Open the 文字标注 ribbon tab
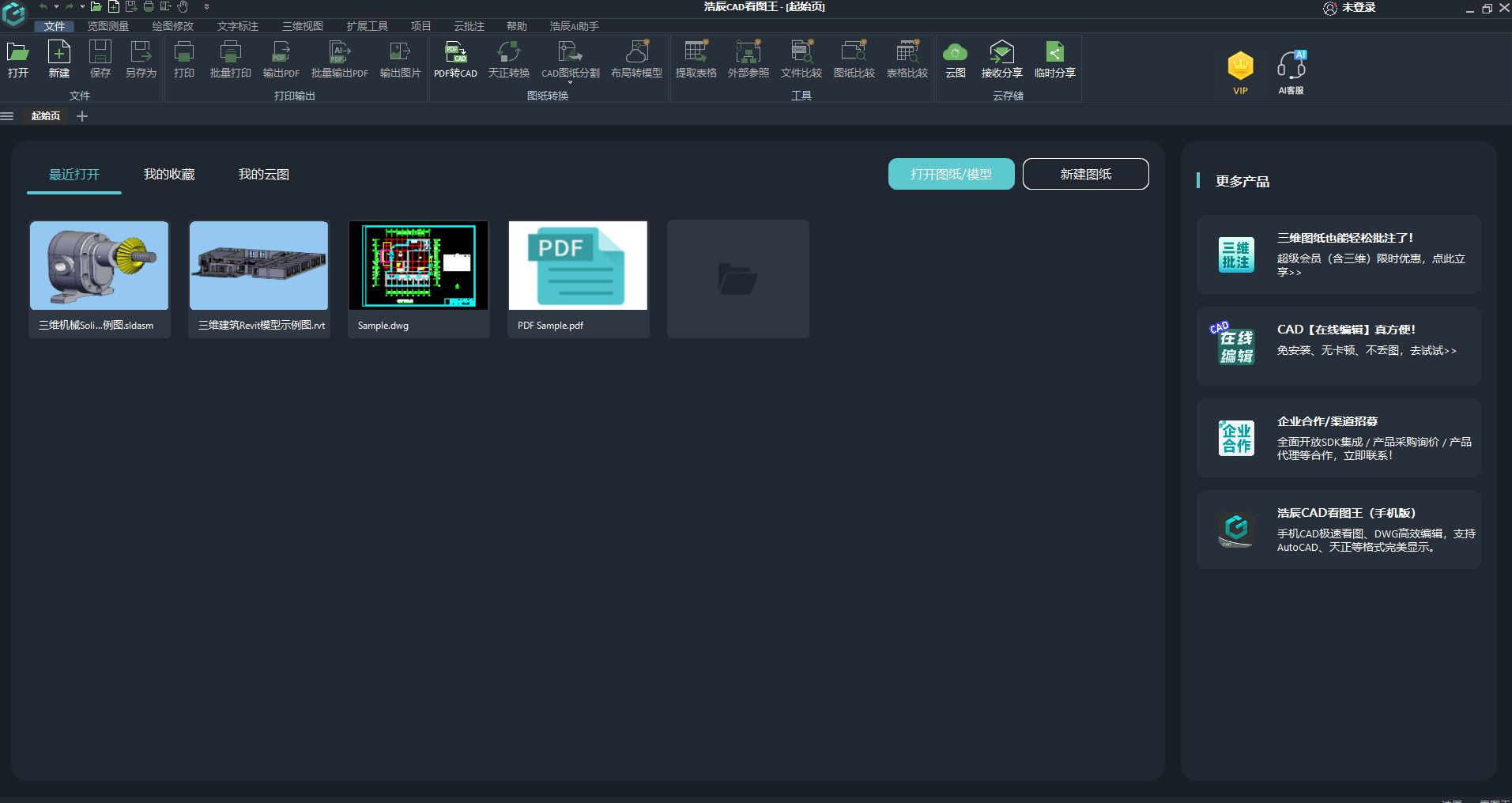The height and width of the screenshot is (803, 1512). pos(238,26)
